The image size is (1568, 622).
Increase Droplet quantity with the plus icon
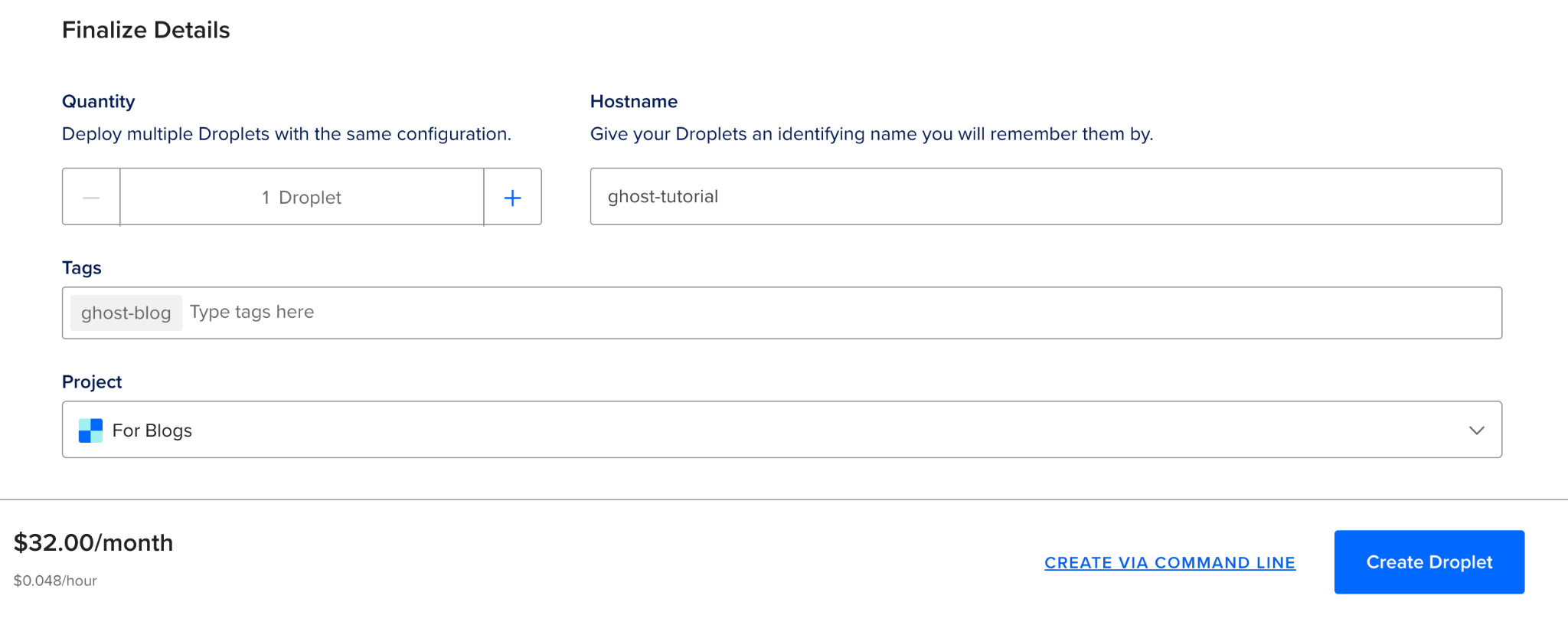point(512,198)
